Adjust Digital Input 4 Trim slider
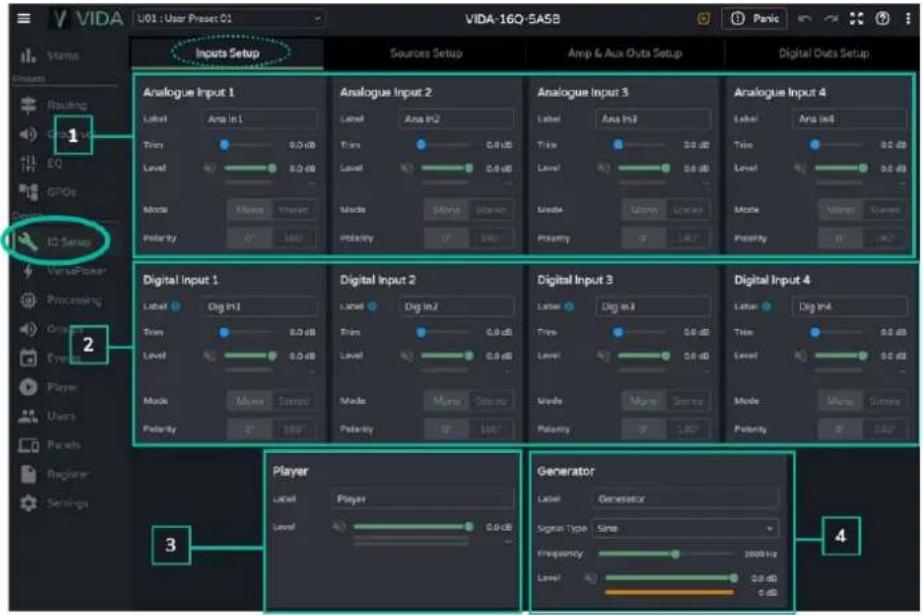The width and height of the screenshot is (923, 615). click(838, 333)
